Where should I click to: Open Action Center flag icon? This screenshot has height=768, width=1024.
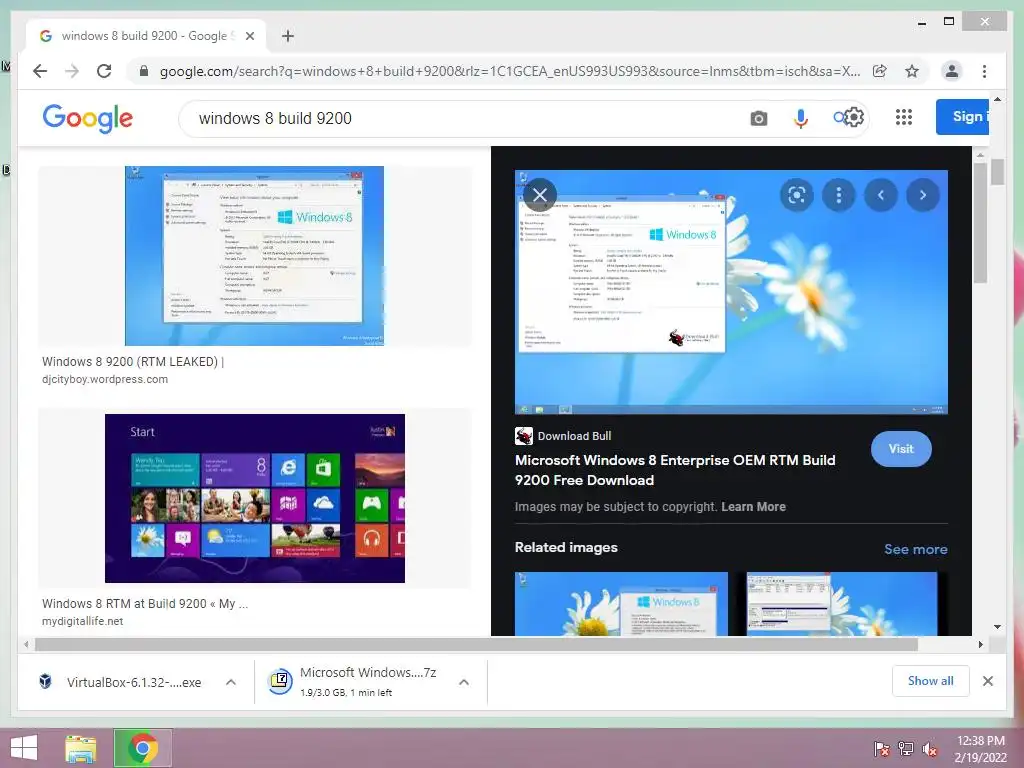(x=882, y=749)
